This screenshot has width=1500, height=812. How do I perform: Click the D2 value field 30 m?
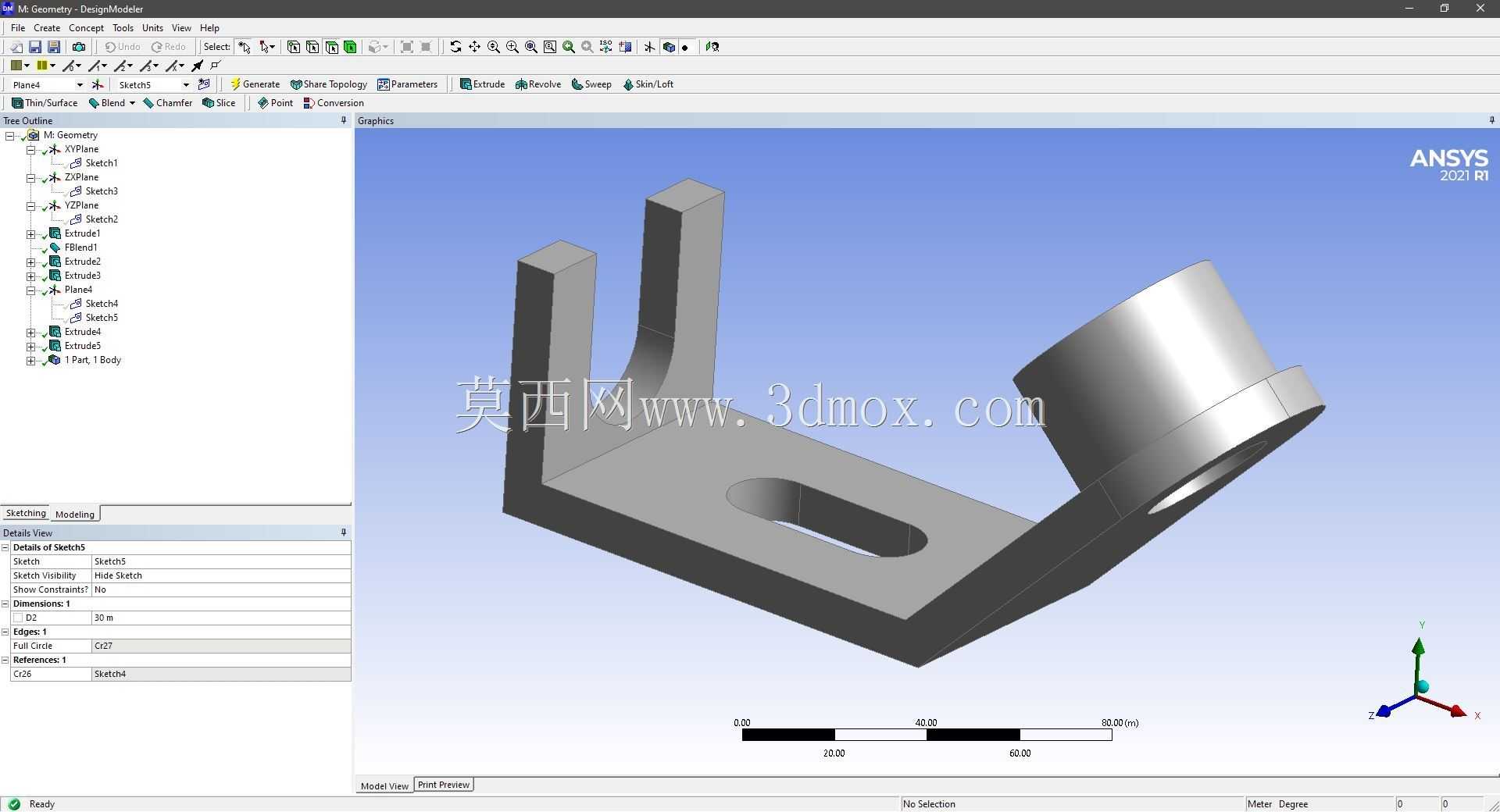tap(221, 618)
